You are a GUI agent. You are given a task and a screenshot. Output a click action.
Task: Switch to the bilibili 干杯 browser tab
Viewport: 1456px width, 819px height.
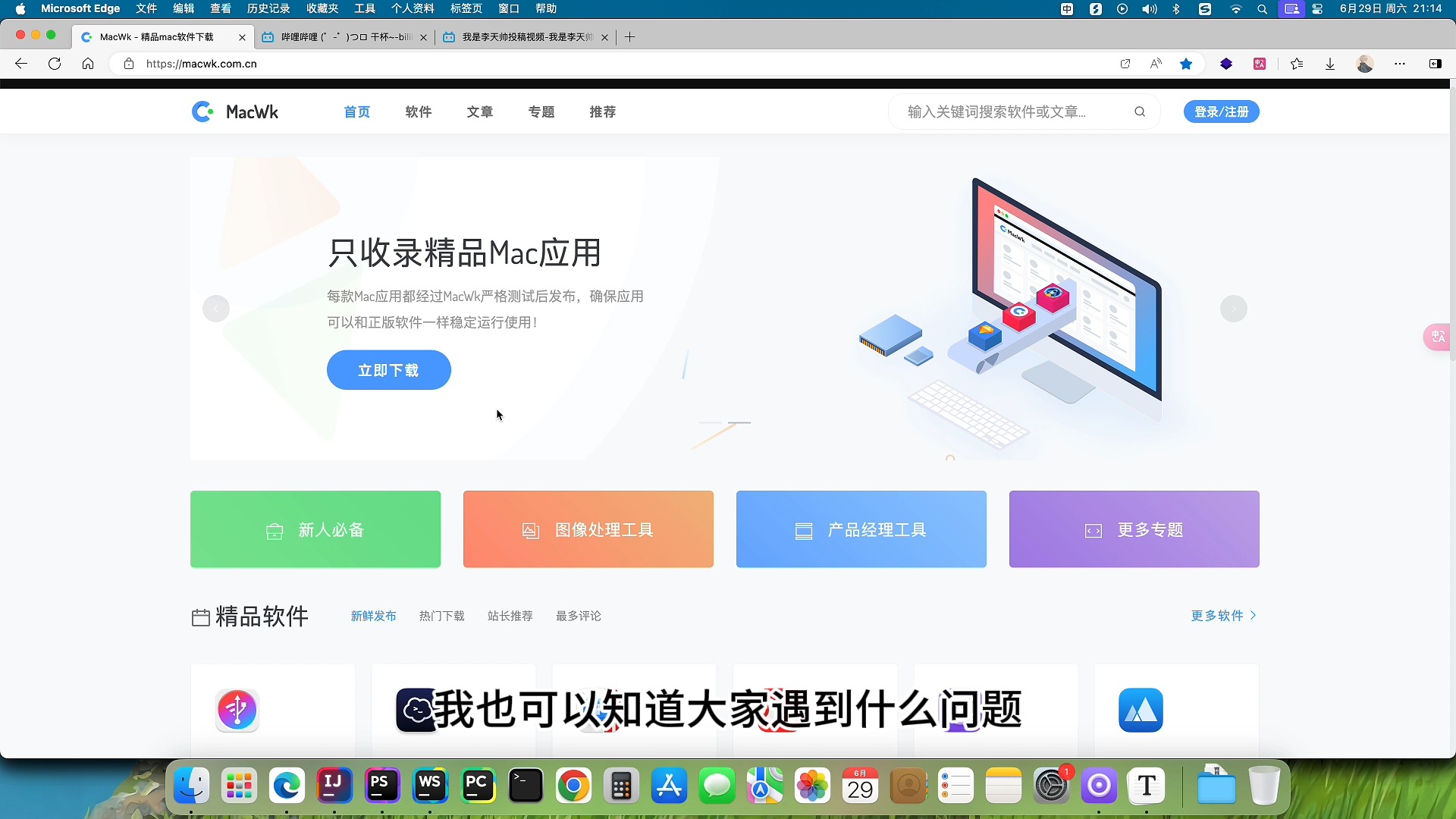click(345, 36)
